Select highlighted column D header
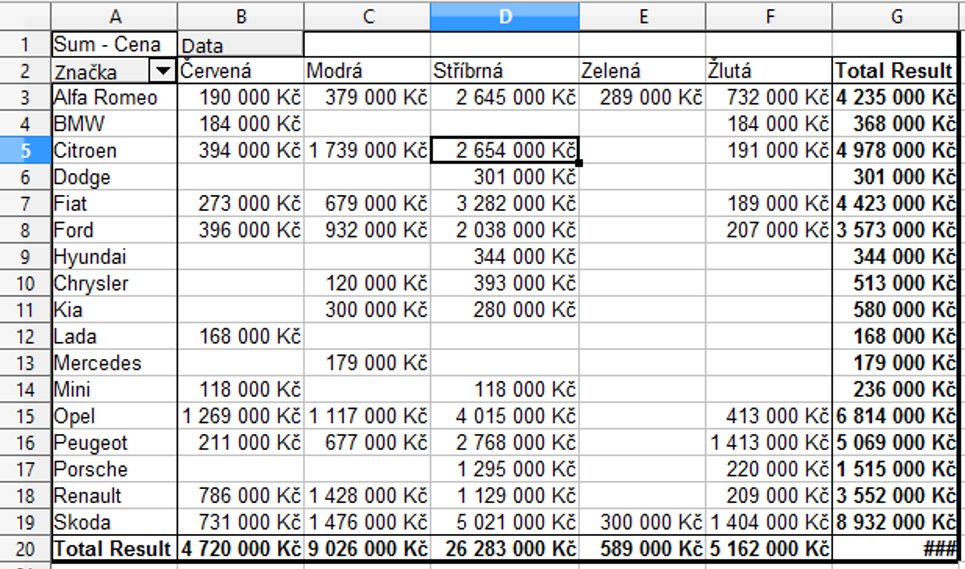The width and height of the screenshot is (965, 569). pyautogui.click(x=505, y=17)
